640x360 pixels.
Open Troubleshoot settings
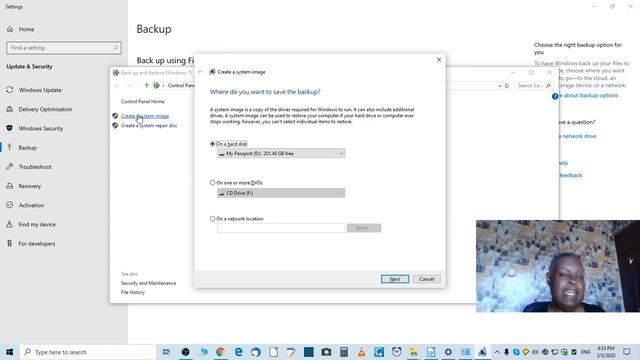click(x=35, y=167)
